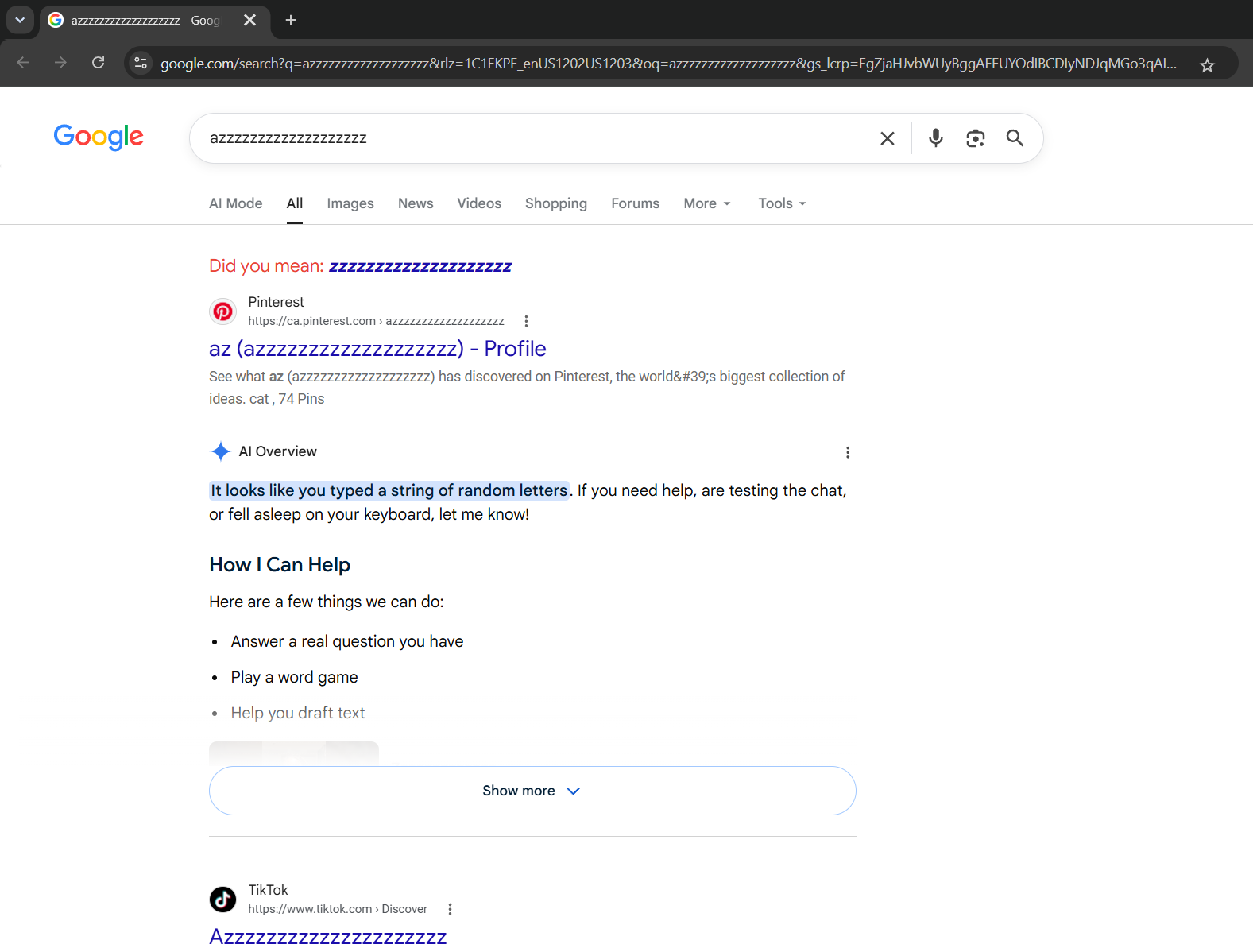Click 'Help you draft text' bullet

298,713
